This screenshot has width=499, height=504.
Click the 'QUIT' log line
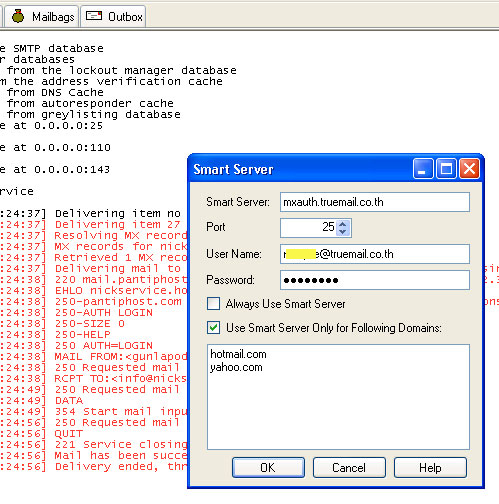click(69, 434)
